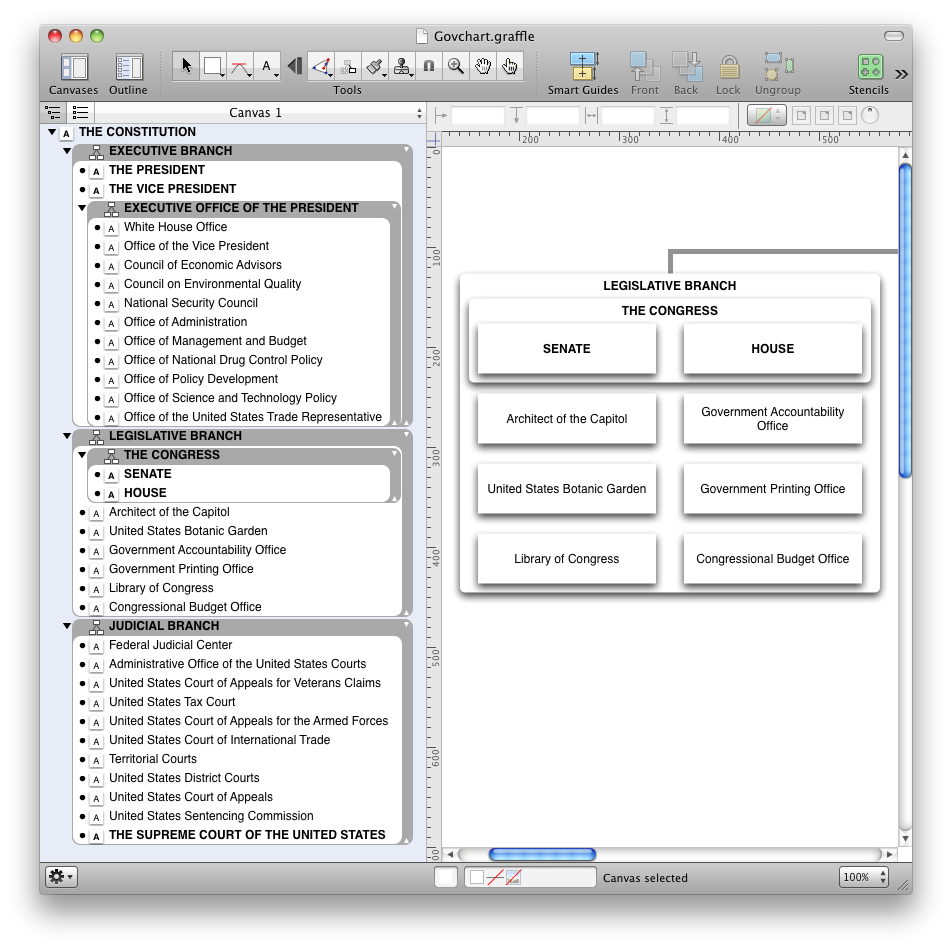Pick the Line connection tool
Viewport: 952px width, 949px height.
[239, 66]
